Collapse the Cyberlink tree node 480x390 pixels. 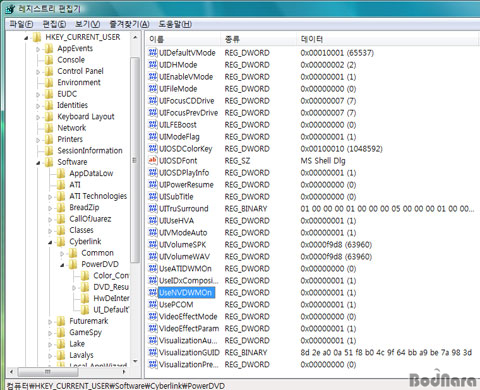(x=50, y=242)
